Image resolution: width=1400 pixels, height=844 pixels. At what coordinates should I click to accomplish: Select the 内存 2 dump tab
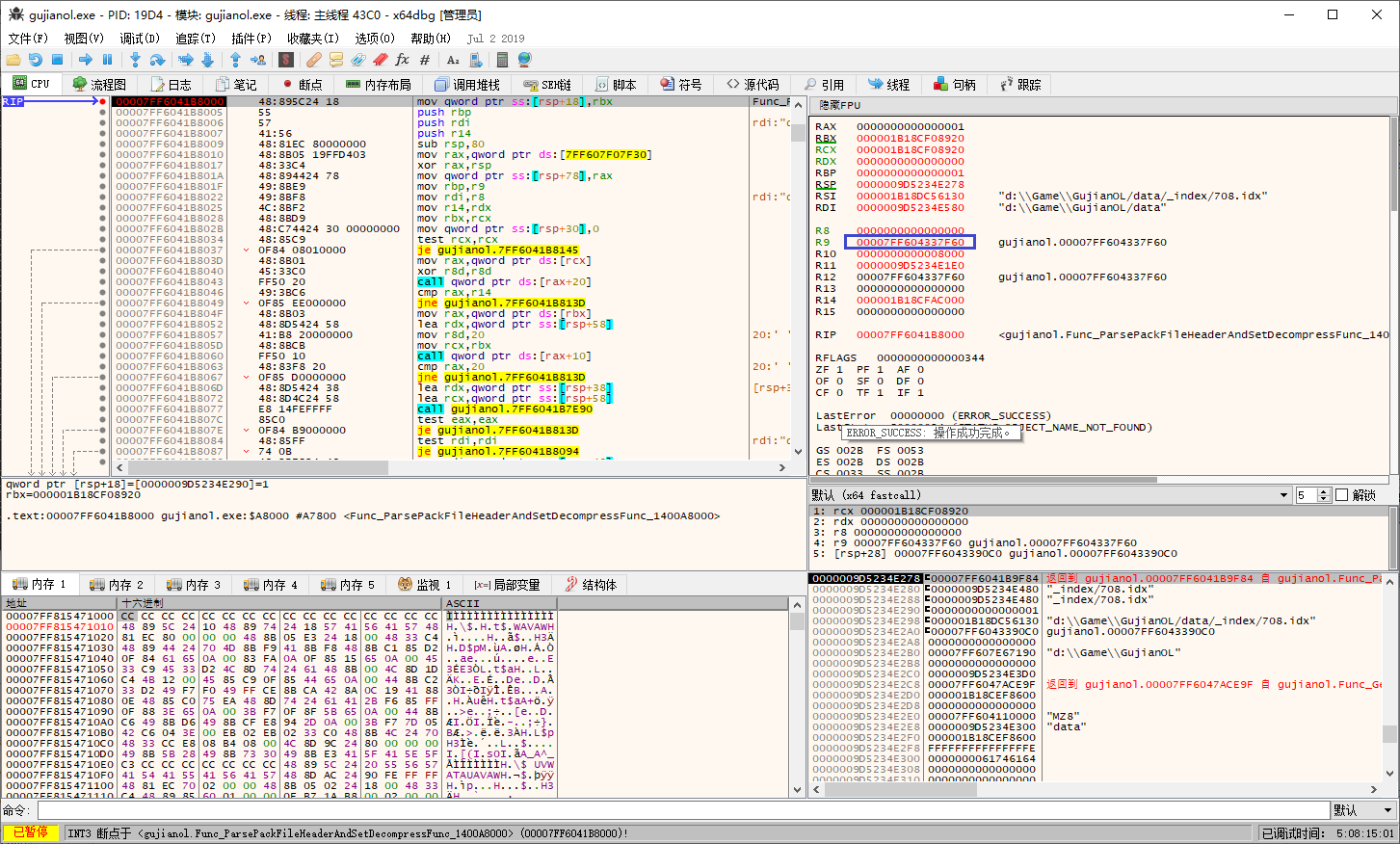[x=117, y=585]
